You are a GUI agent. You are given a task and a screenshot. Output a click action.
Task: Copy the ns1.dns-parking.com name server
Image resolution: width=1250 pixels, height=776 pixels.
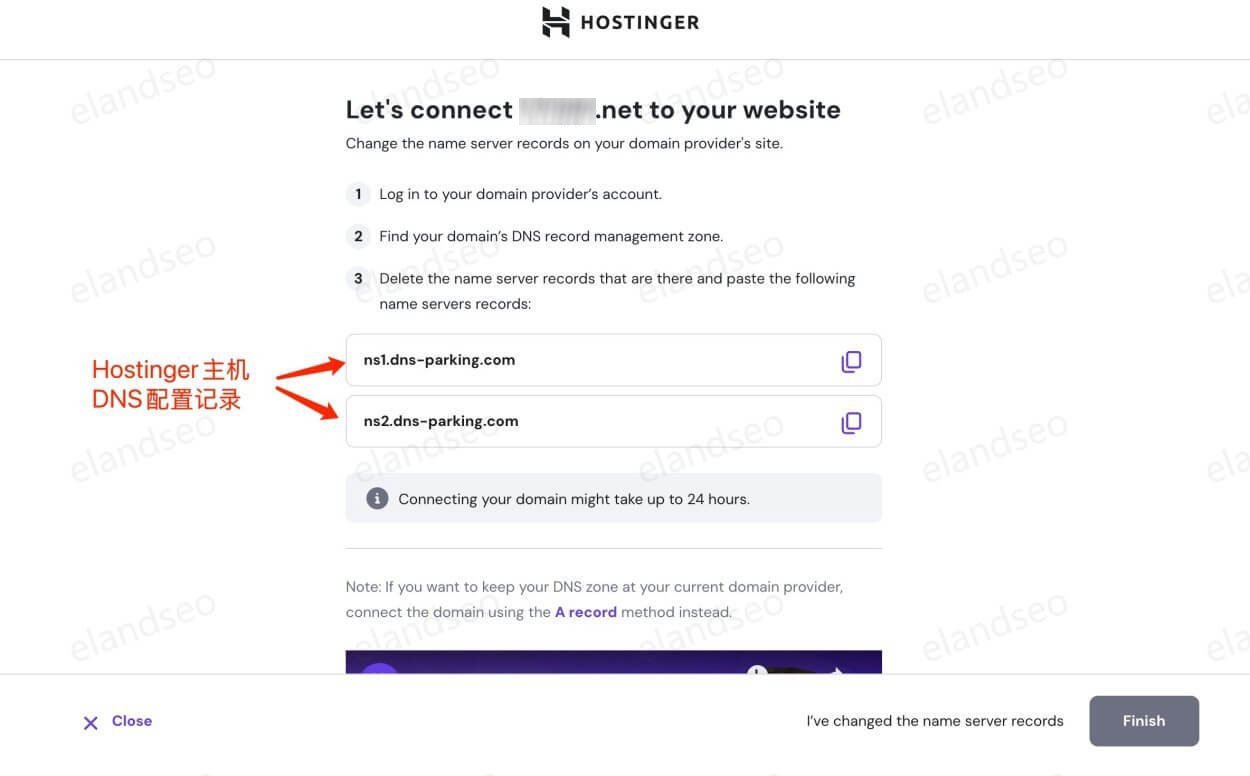click(x=851, y=361)
